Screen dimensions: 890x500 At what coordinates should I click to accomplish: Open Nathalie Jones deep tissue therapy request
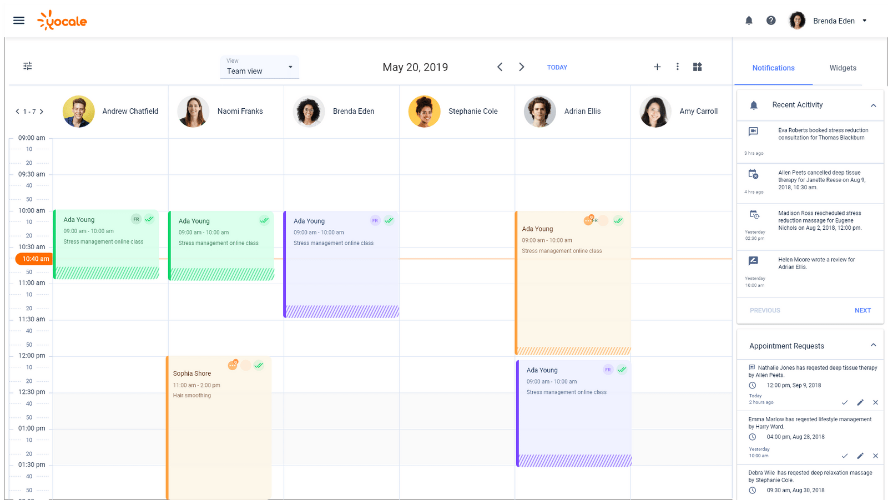coord(811,385)
